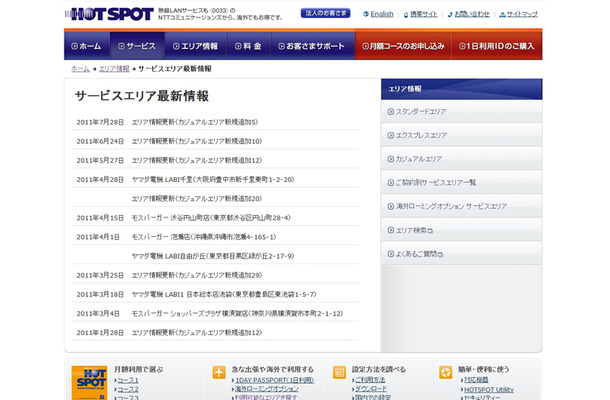The width and height of the screenshot is (610, 400).
Task: Select スタンダードエリア in the sidebar
Action: (461, 112)
